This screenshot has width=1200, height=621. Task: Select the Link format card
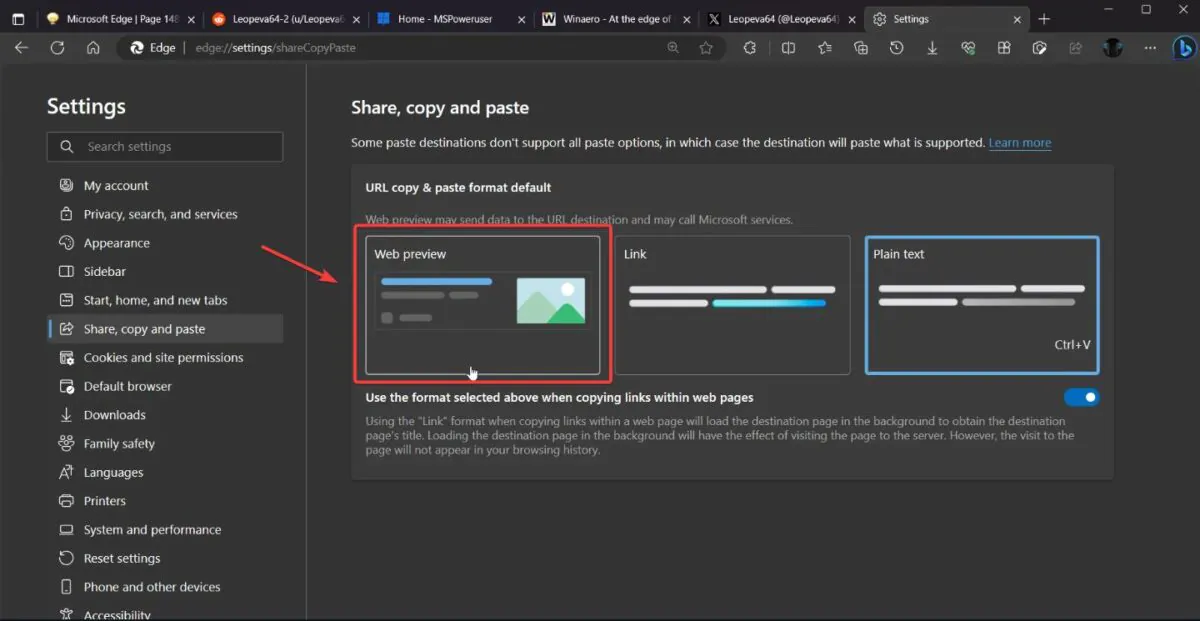[x=733, y=305]
